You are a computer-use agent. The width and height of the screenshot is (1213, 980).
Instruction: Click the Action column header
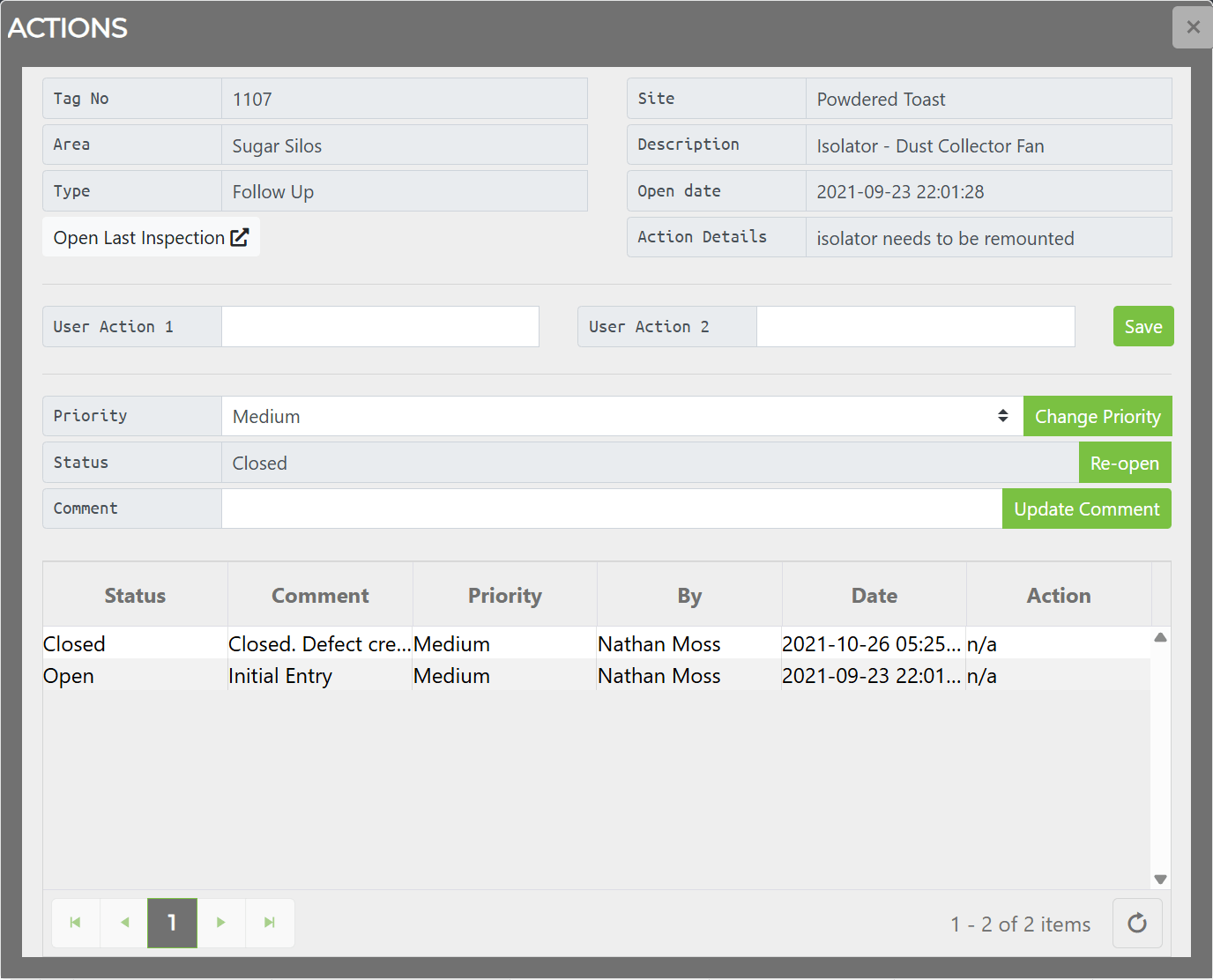tap(1059, 596)
